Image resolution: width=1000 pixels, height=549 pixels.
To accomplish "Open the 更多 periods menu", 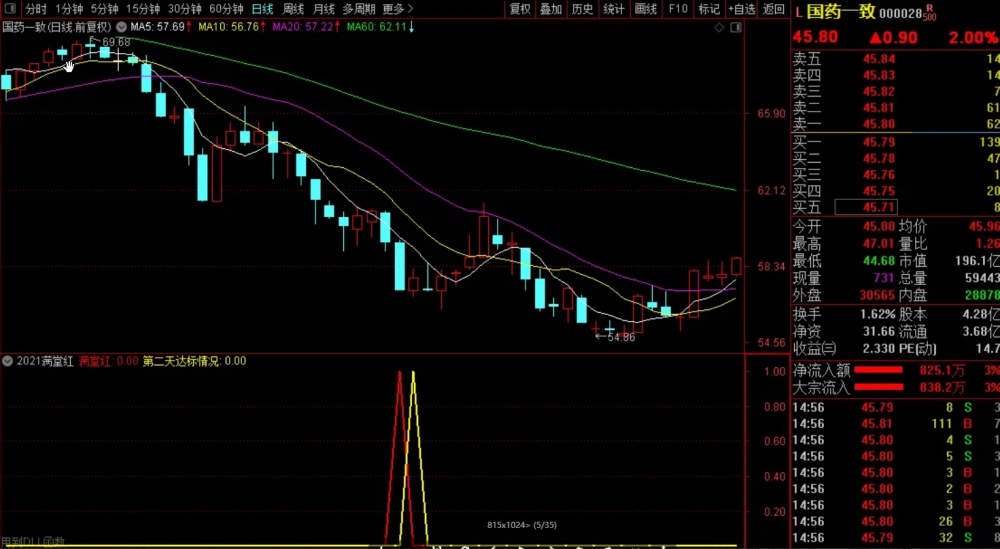I will [x=398, y=9].
